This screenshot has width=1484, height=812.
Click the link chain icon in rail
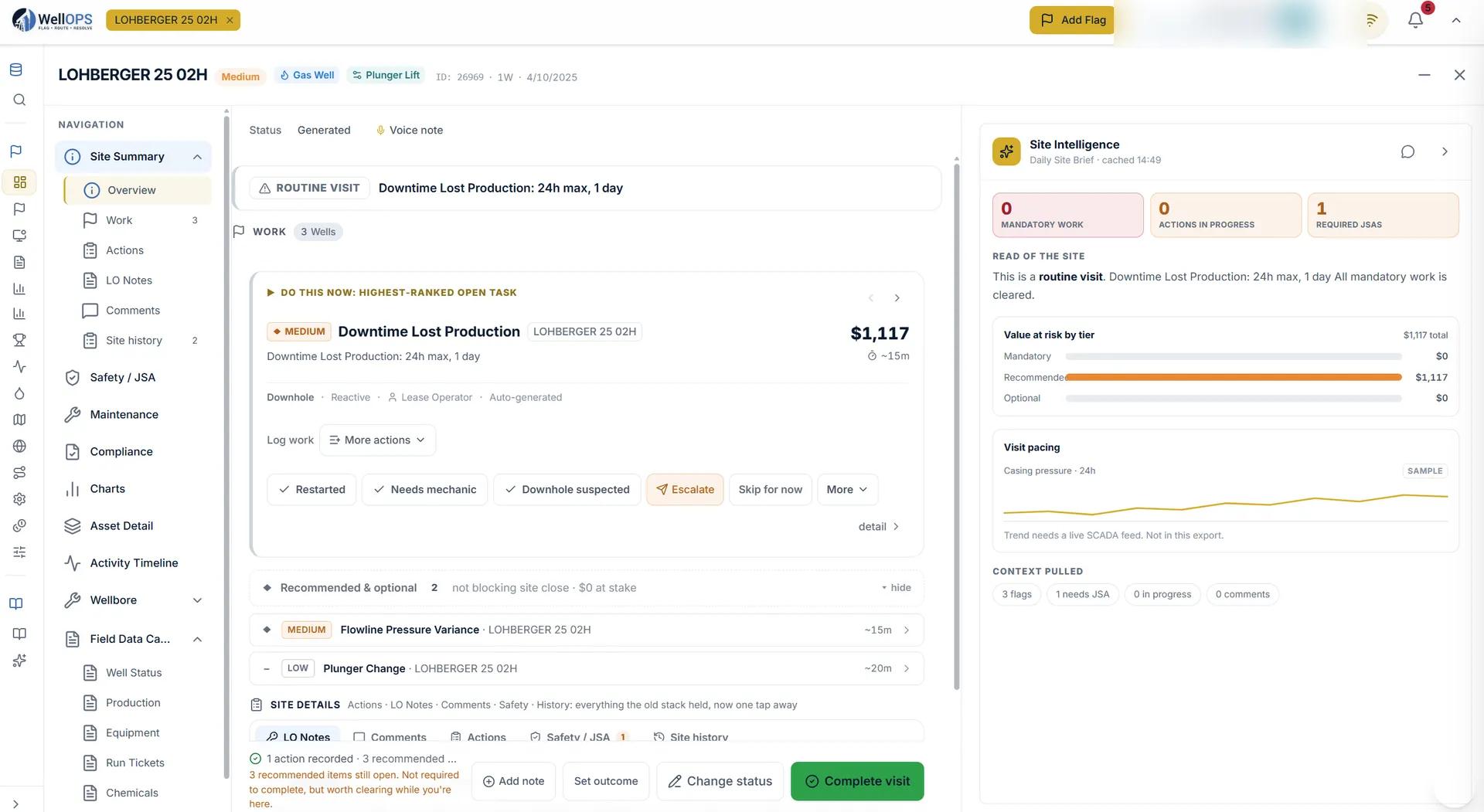tap(19, 525)
